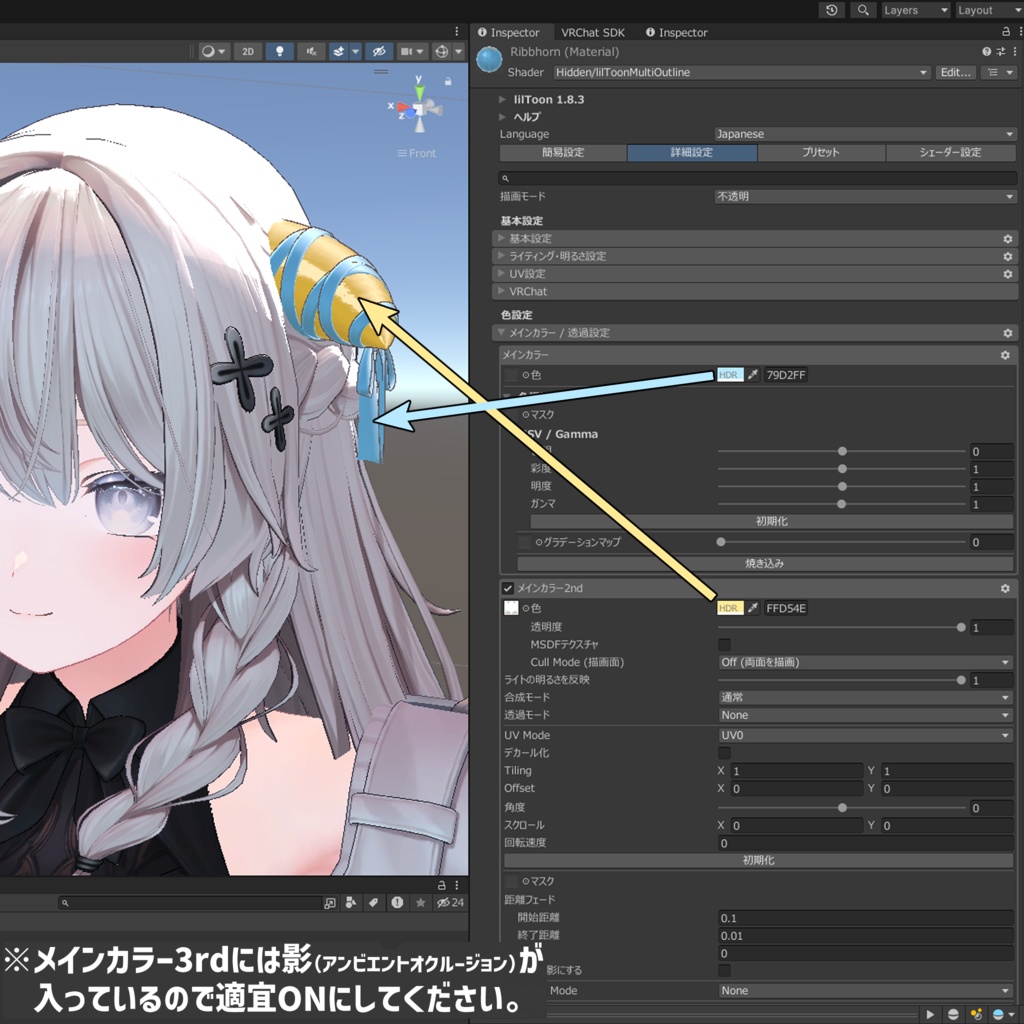Open gear menu for メインカラー / 透過設定
1024x1024 pixels.
click(1007, 333)
